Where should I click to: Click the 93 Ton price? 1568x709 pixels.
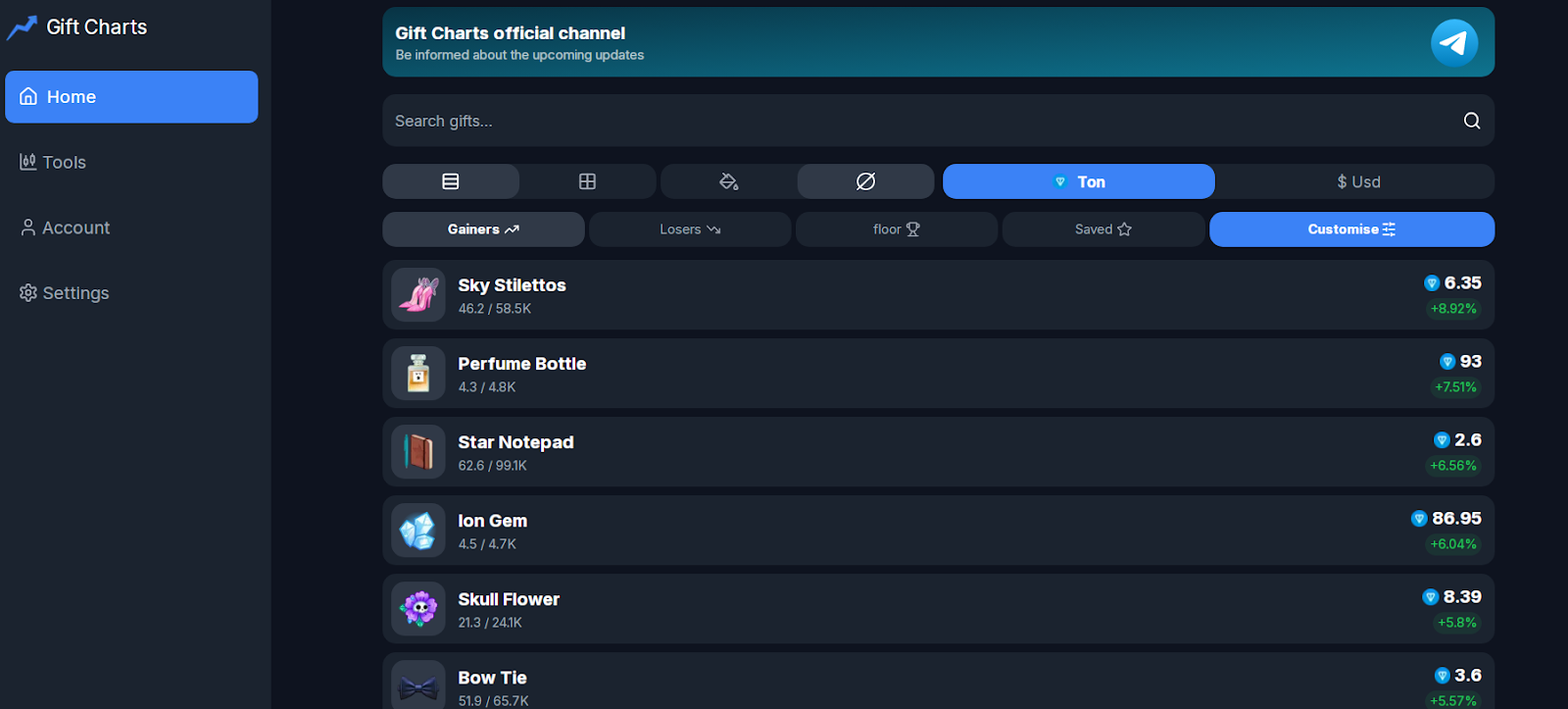coord(1461,362)
